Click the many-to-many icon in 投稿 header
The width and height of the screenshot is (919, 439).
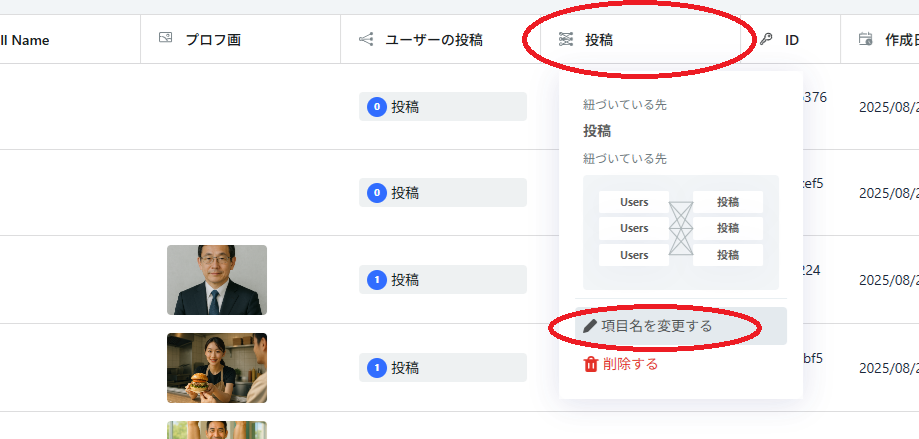click(566, 40)
